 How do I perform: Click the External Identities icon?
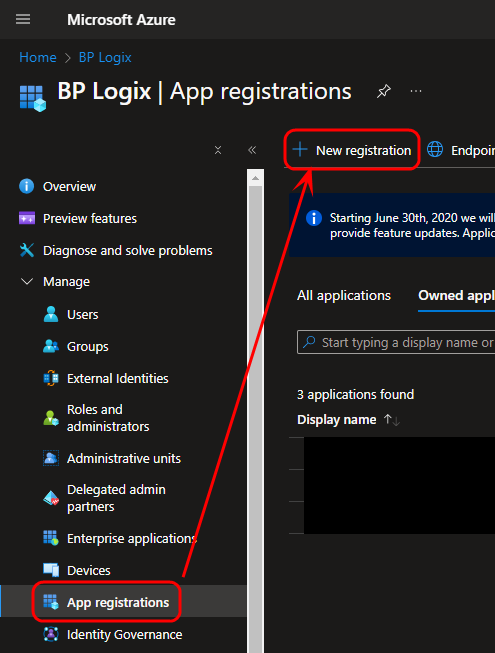[x=51, y=378]
